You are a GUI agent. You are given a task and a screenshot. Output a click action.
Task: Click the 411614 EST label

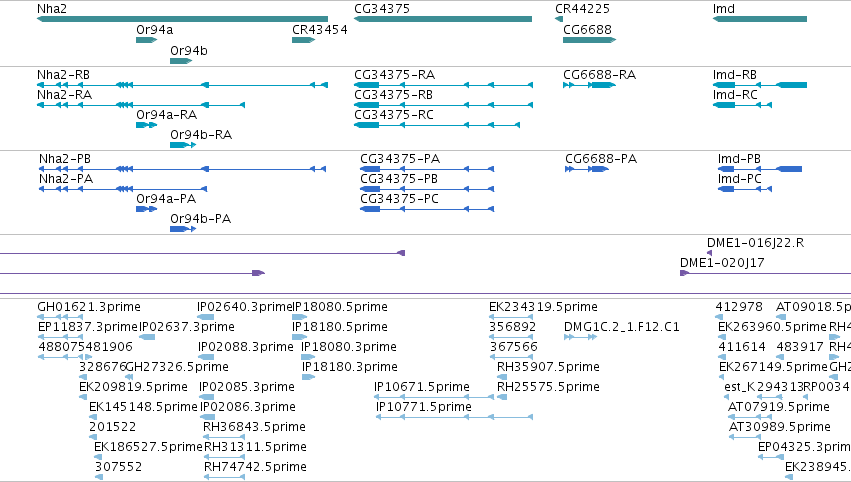coord(742,347)
